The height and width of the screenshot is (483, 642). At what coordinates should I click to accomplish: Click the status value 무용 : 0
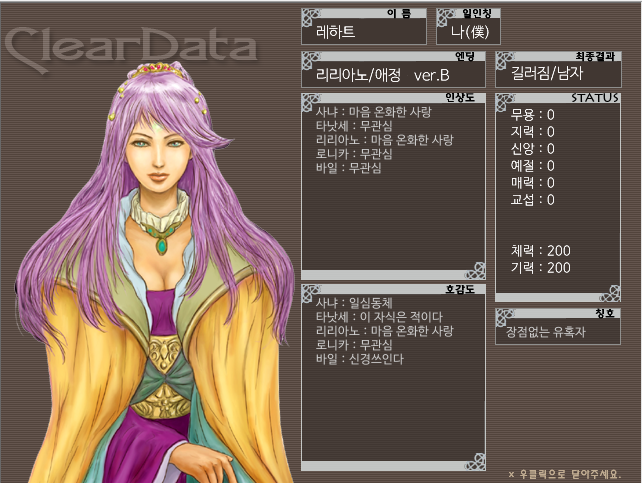pyautogui.click(x=532, y=115)
